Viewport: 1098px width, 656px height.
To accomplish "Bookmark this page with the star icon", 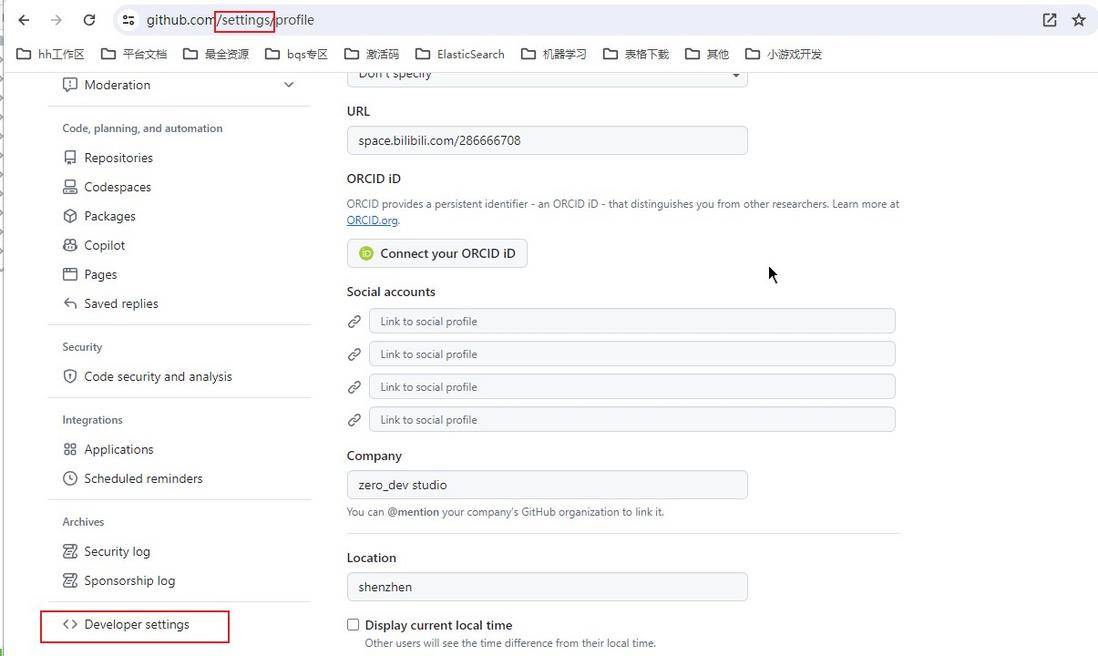I will coord(1078,20).
